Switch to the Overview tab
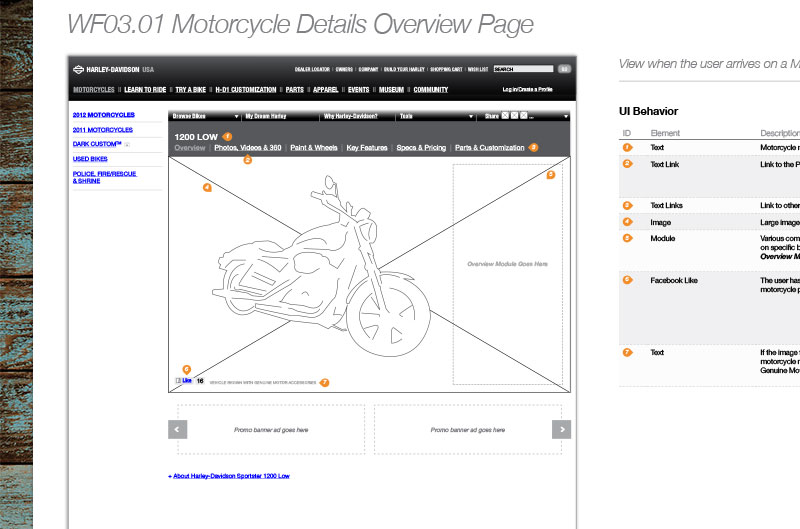This screenshot has width=800, height=529. pos(190,147)
